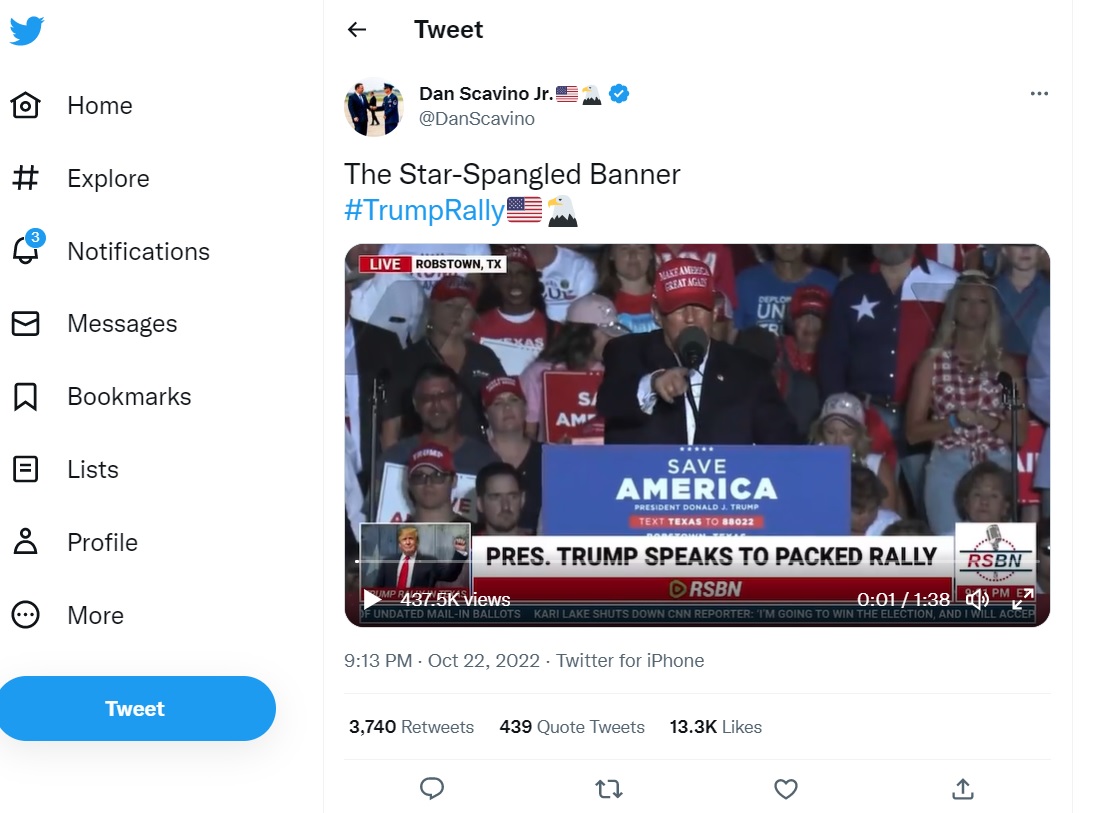Like the tweet with the heart icon
This screenshot has width=1097, height=813.
point(785,789)
